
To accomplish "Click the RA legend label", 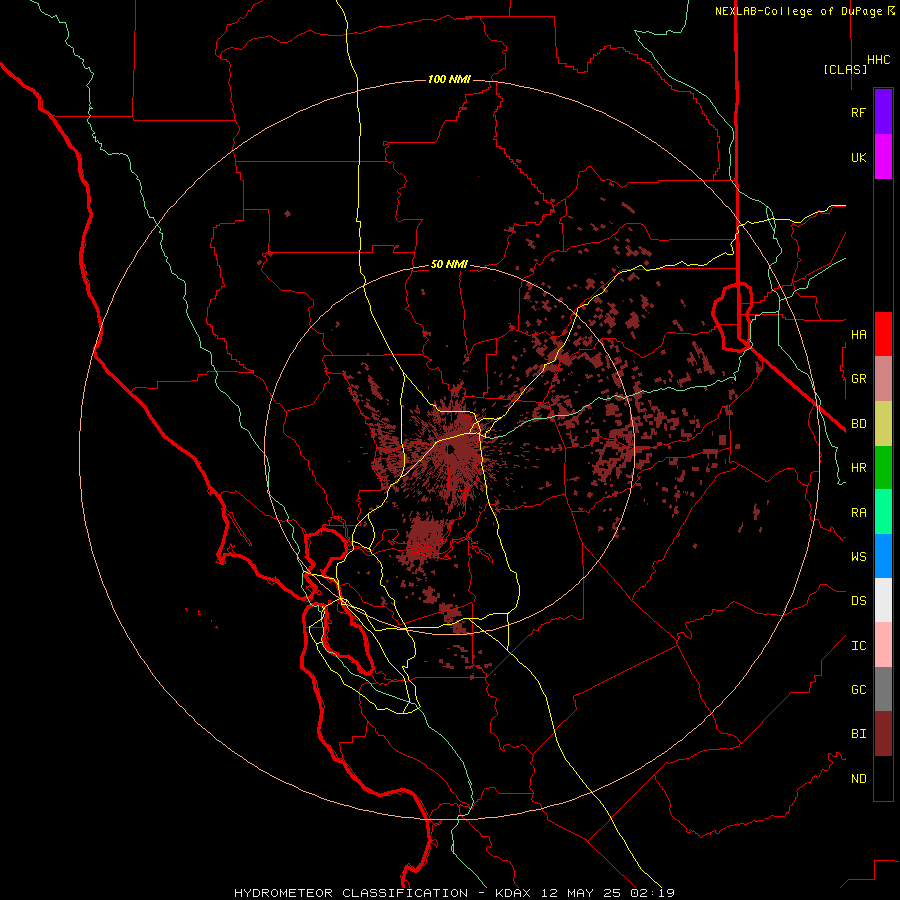I will [858, 513].
